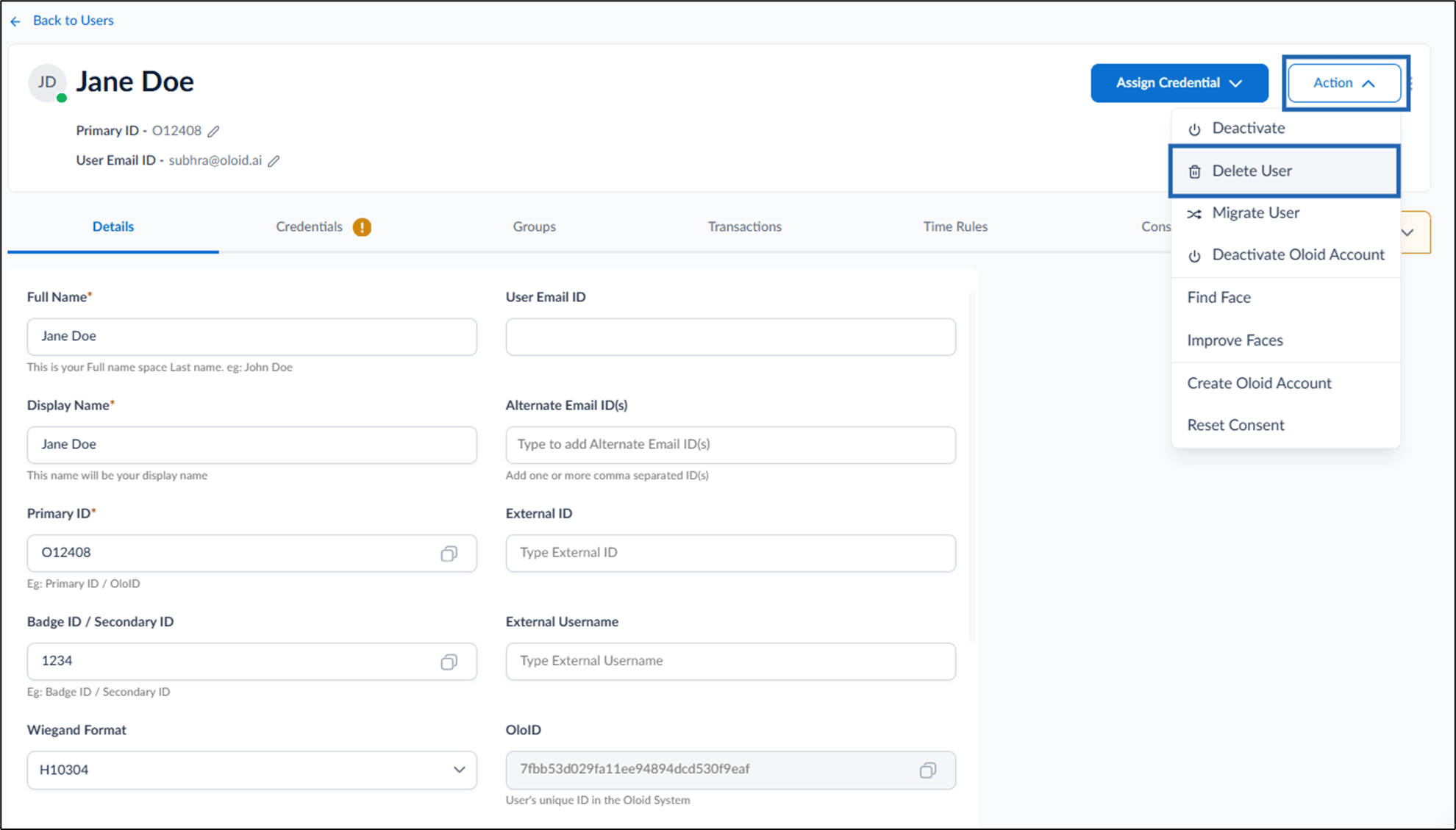The image size is (1456, 830).
Task: Open the Wiegand Format H10304 dropdown
Action: click(251, 770)
